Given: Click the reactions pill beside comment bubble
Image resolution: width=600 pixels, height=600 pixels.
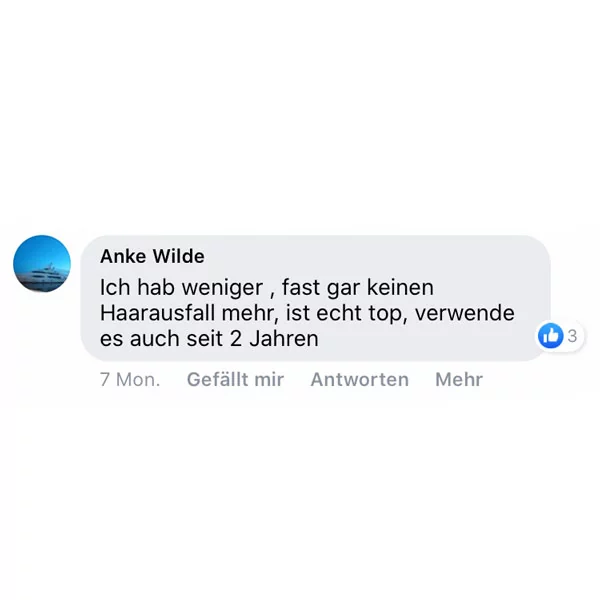Looking at the screenshot, I should [559, 336].
